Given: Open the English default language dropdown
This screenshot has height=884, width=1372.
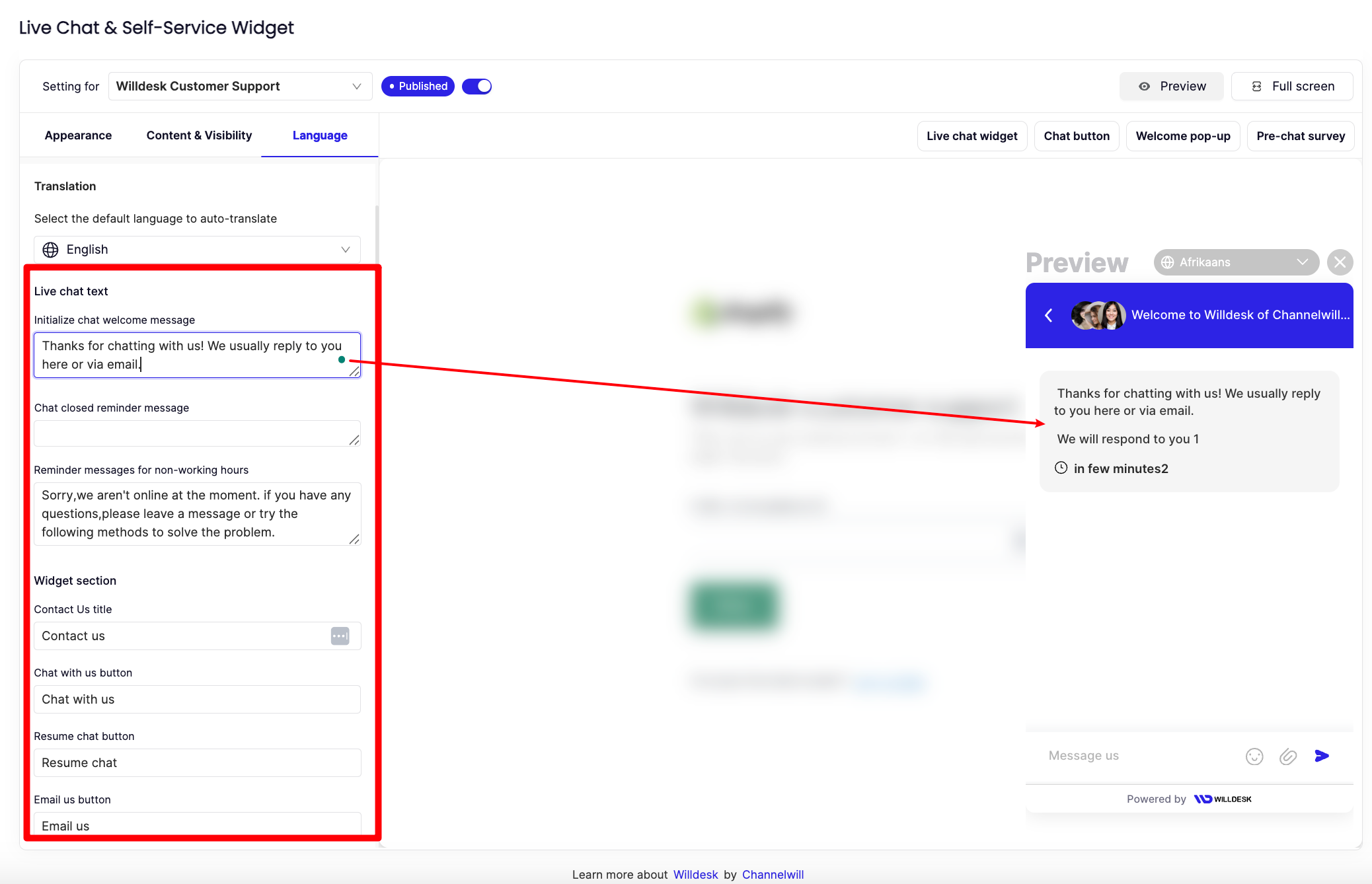Looking at the screenshot, I should (x=197, y=250).
